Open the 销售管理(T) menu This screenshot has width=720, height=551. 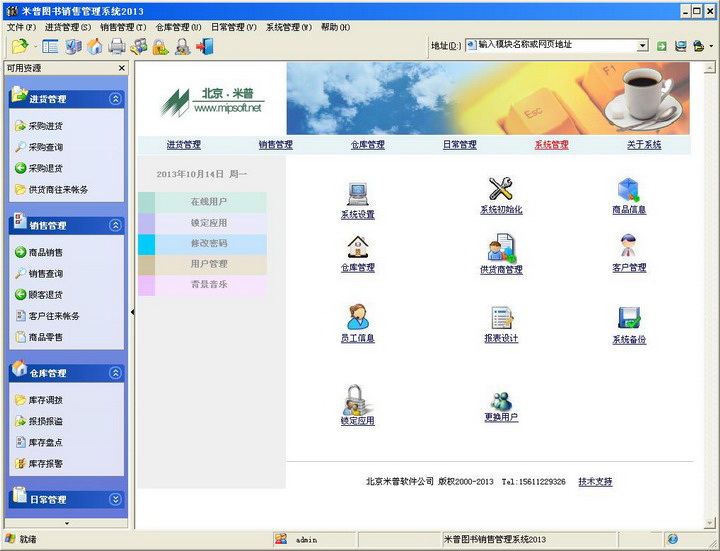coord(123,27)
